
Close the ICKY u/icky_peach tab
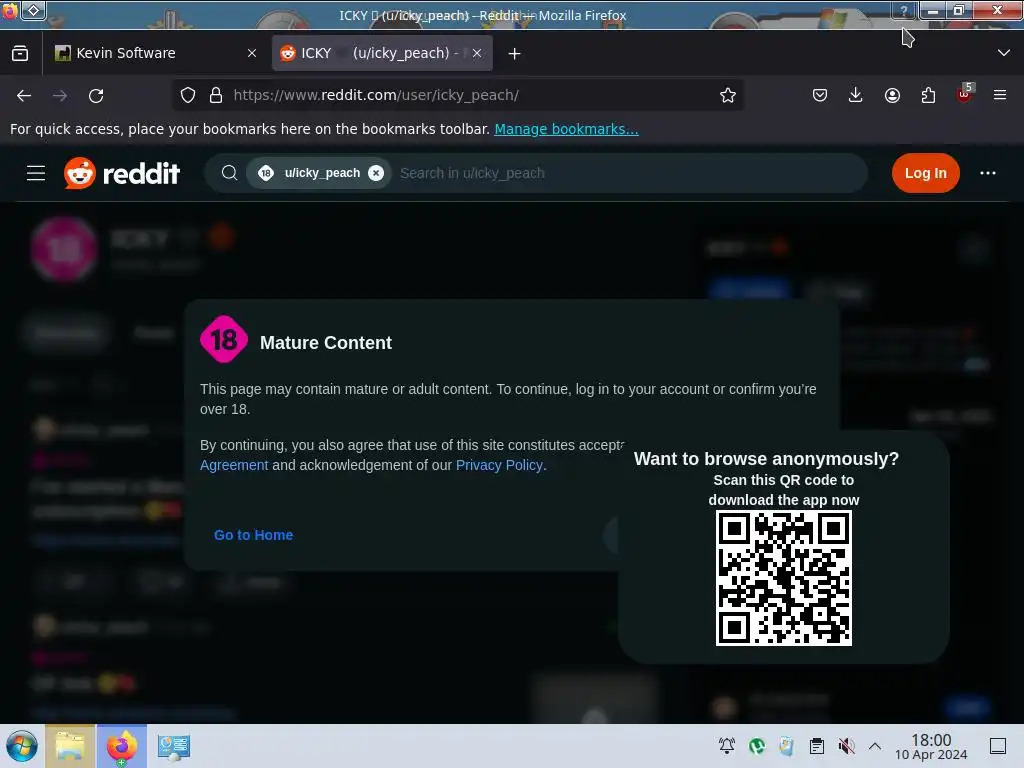click(x=477, y=54)
